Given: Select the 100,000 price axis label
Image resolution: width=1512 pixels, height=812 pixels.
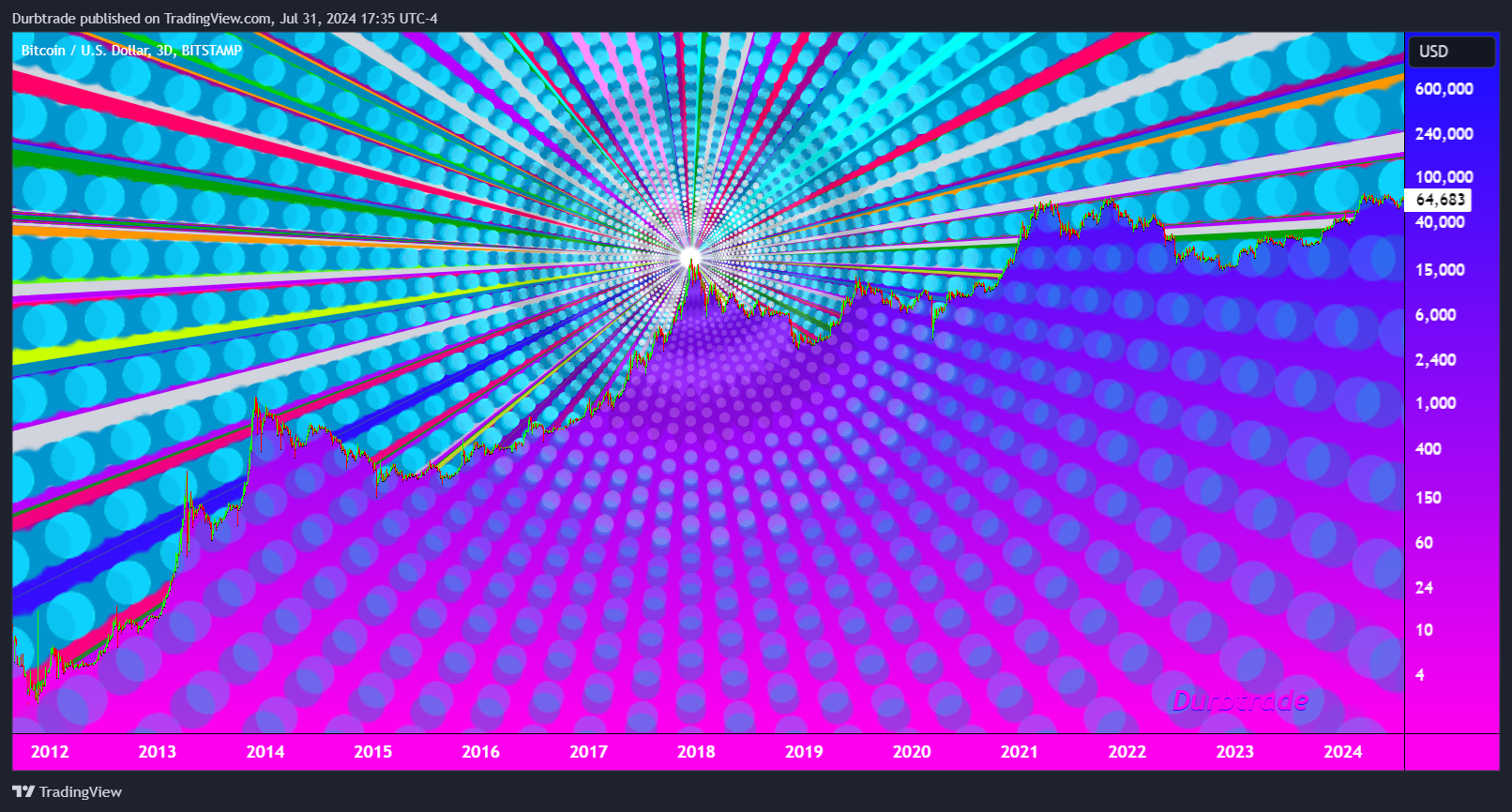Looking at the screenshot, I should tap(1444, 177).
